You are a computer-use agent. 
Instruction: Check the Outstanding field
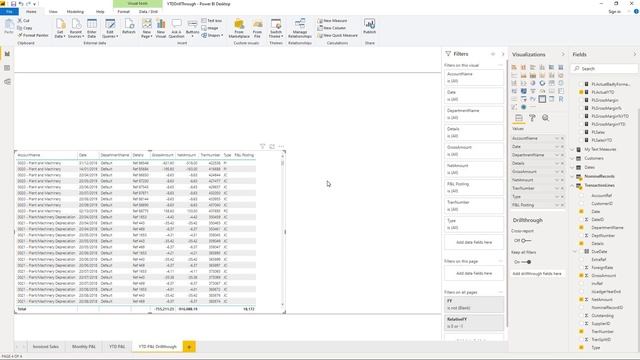[581, 316]
